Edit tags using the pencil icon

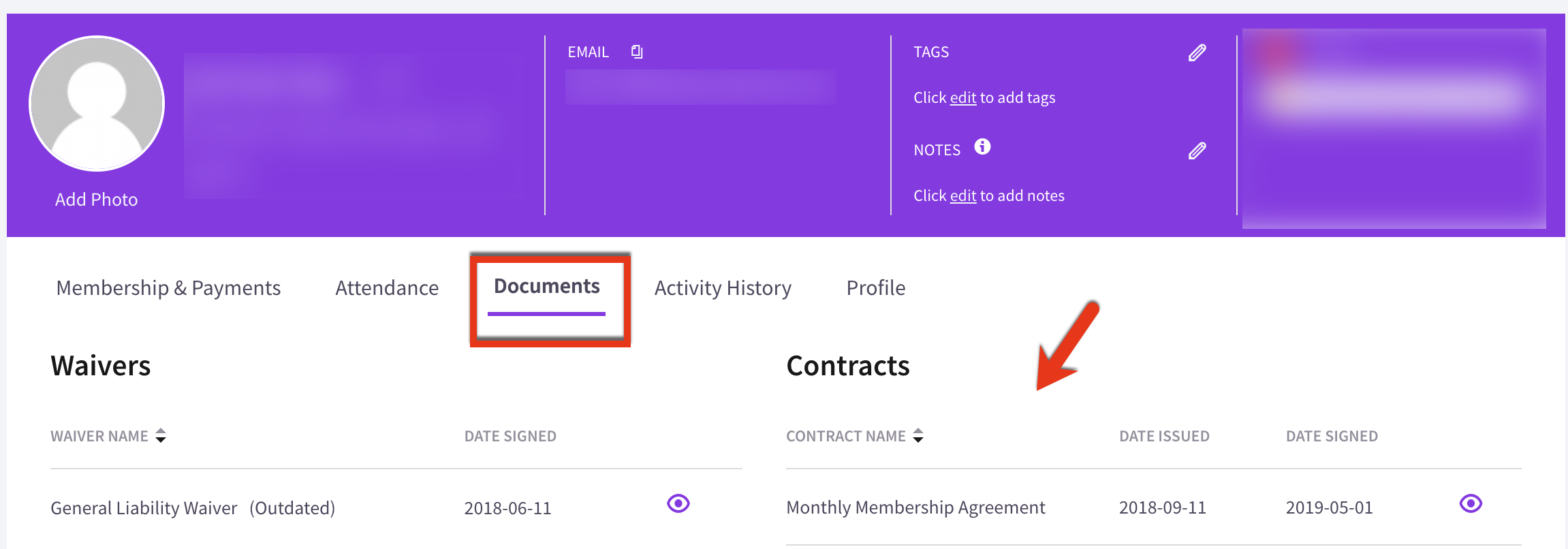click(1197, 52)
